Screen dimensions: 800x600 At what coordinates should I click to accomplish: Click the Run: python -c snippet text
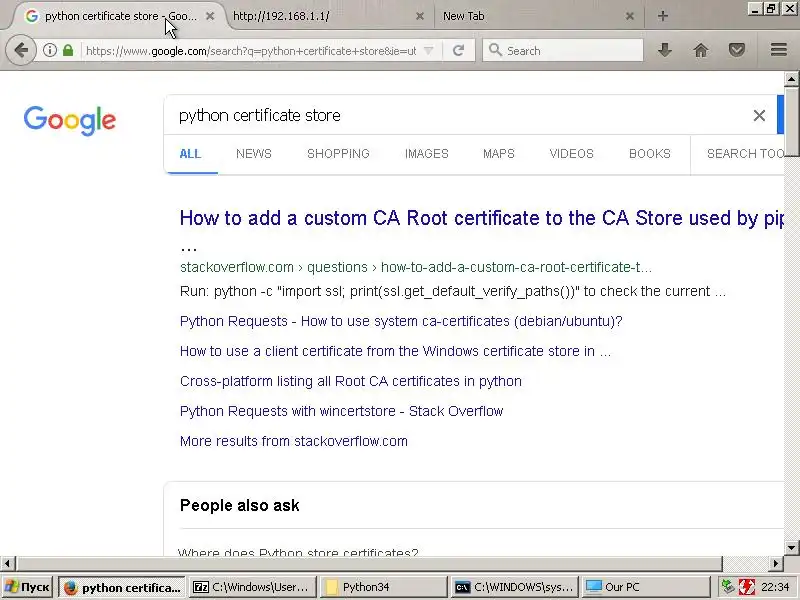pos(453,291)
